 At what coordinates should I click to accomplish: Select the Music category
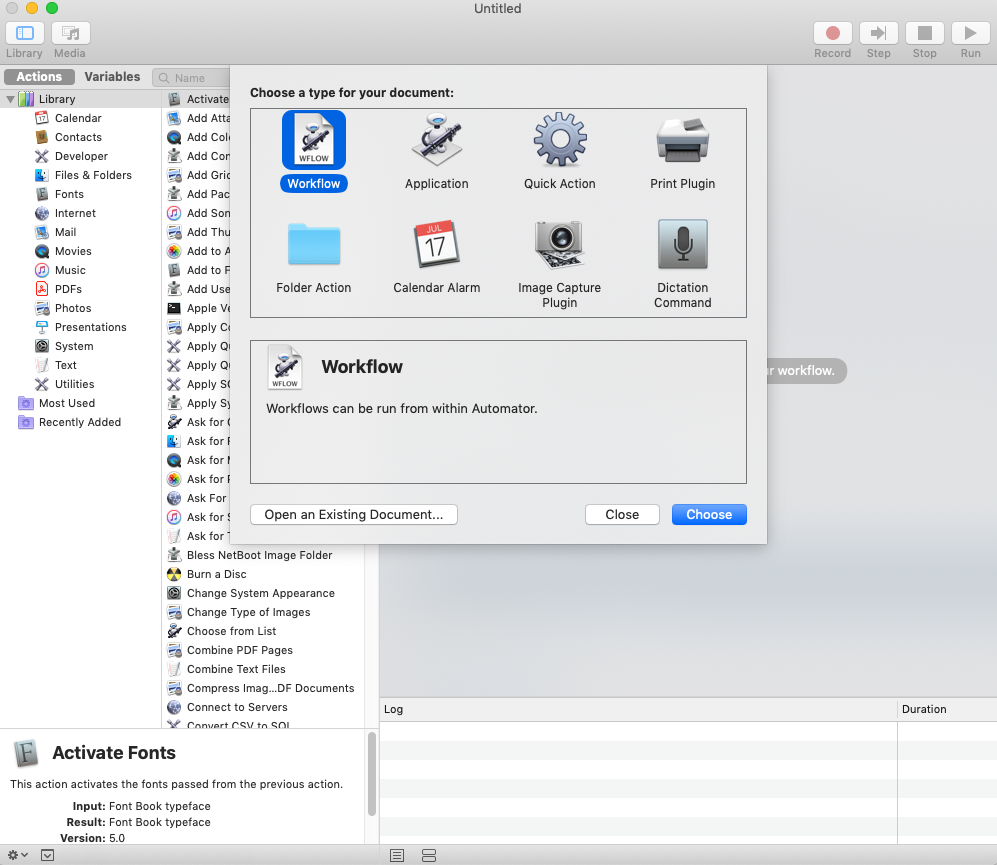pos(70,270)
